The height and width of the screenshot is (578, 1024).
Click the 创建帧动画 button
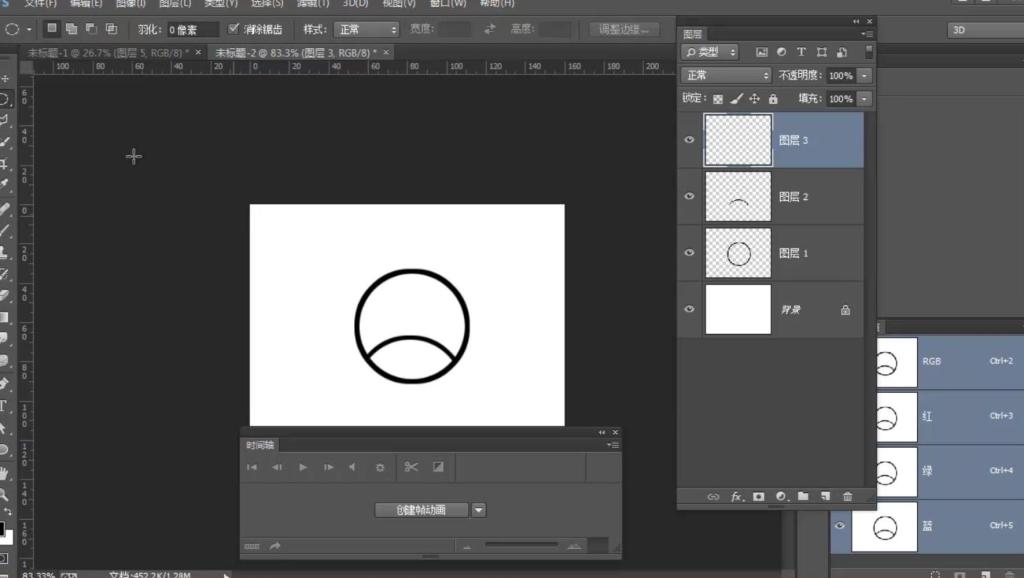(x=421, y=510)
